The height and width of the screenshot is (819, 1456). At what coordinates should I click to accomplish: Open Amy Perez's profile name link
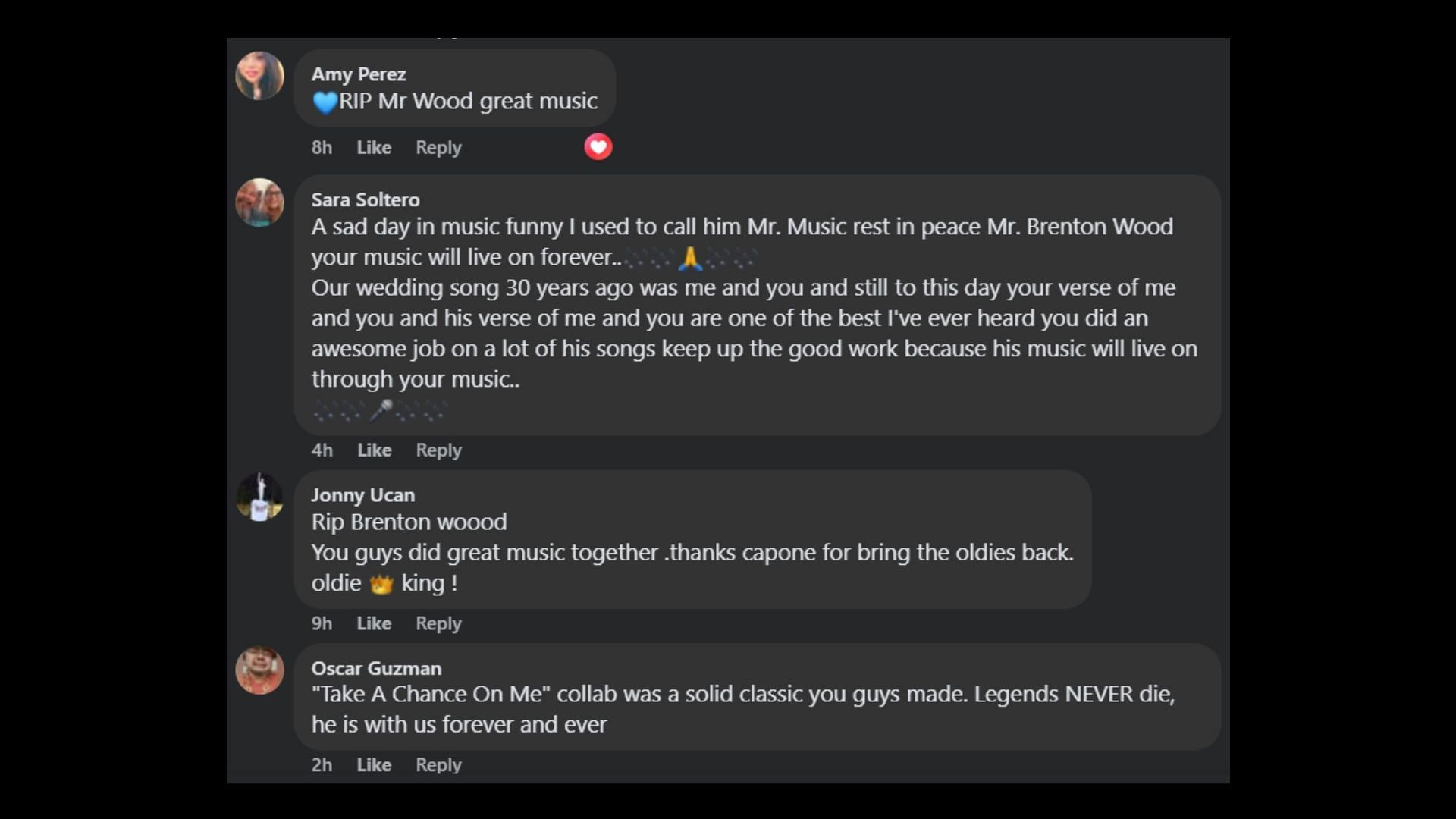tap(359, 74)
